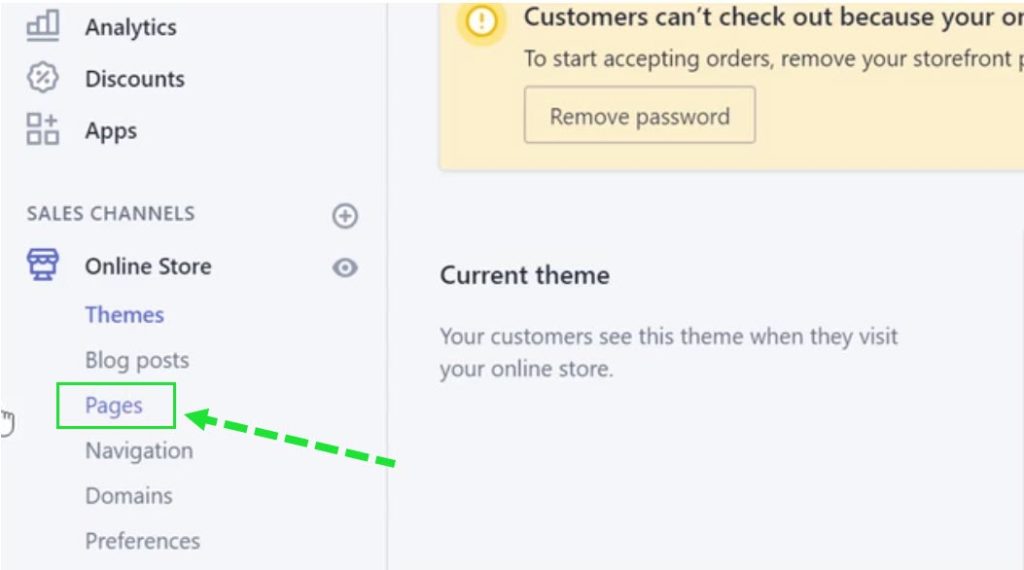Select Pages in Online Store menu
Screen dimensions: 1024x570
[x=114, y=405]
